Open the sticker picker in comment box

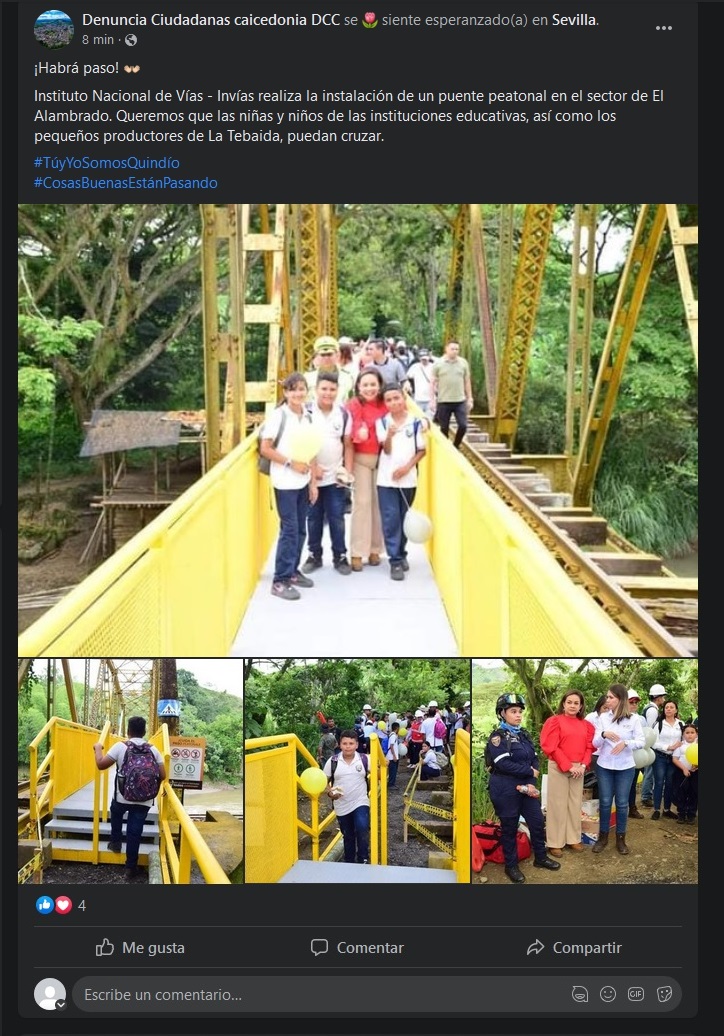tap(664, 994)
